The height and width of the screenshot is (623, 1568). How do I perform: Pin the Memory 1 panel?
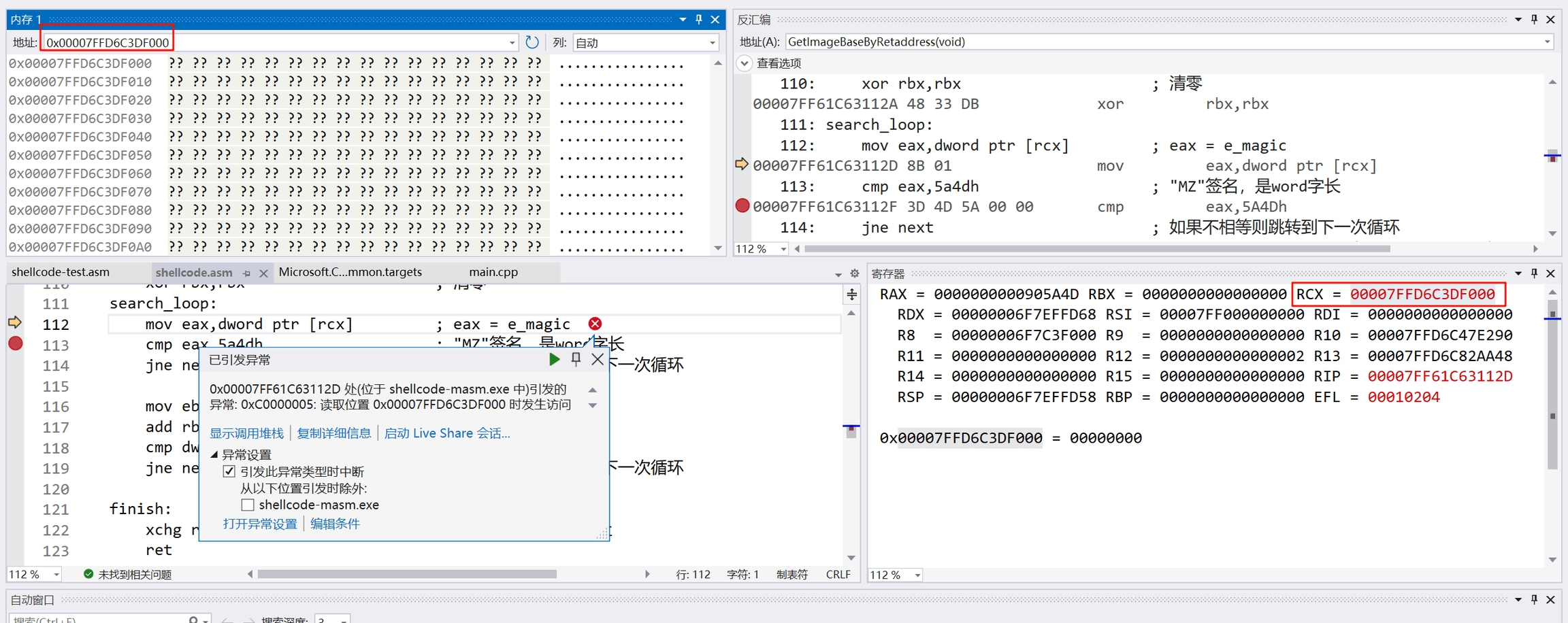pos(699,20)
